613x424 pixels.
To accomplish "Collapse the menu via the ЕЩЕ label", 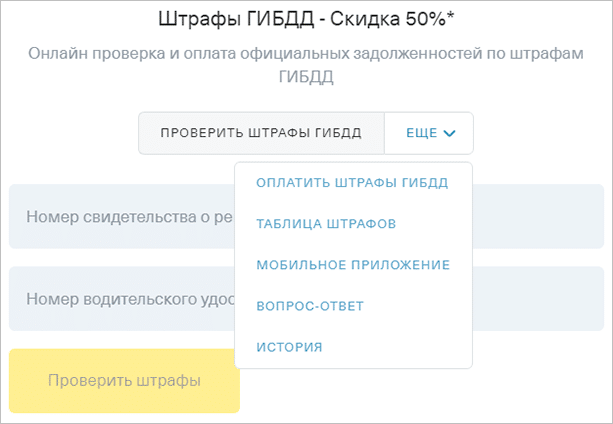I will [x=422, y=133].
